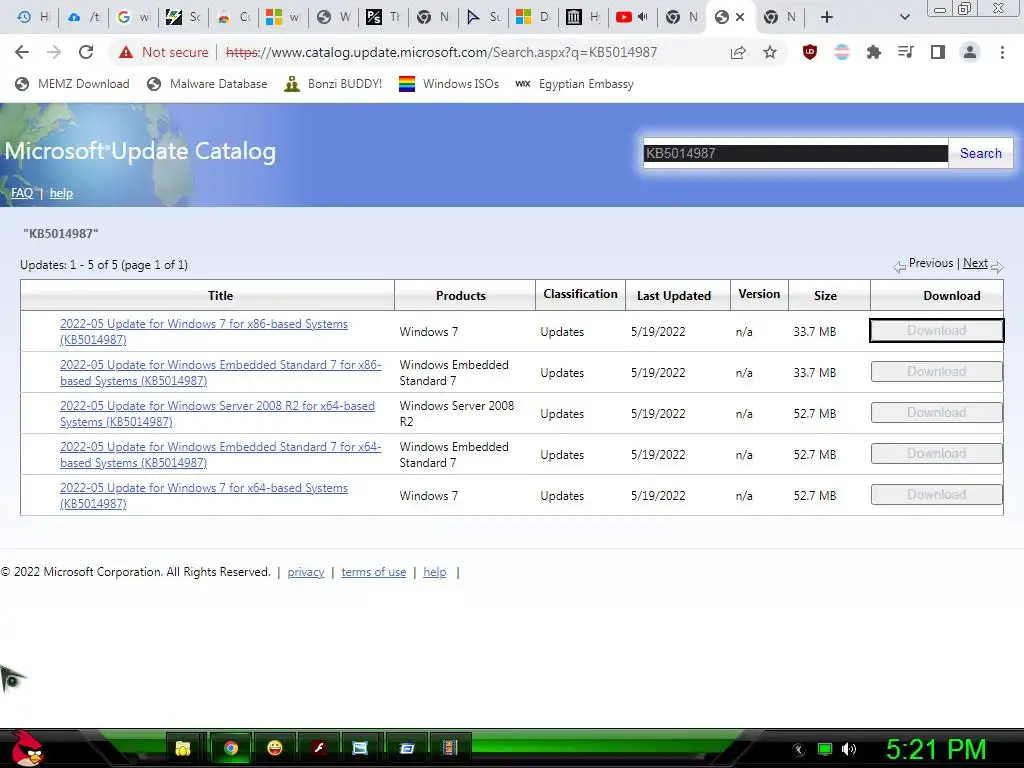Switch to the YouTube tab playing audio
Screen dimensions: 1024x768
tap(632, 17)
